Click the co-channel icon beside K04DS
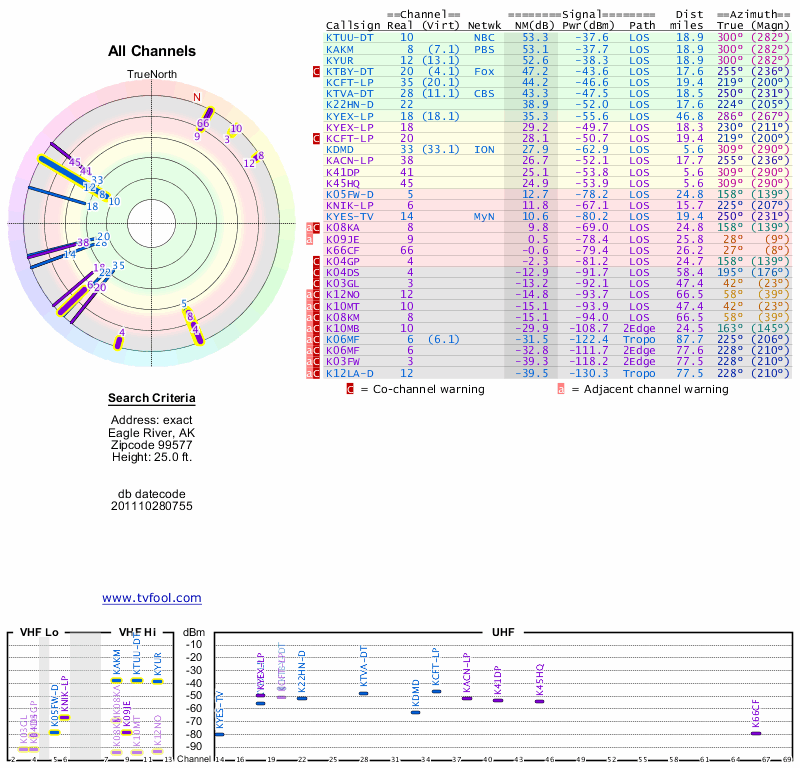800x768 pixels. coord(316,272)
